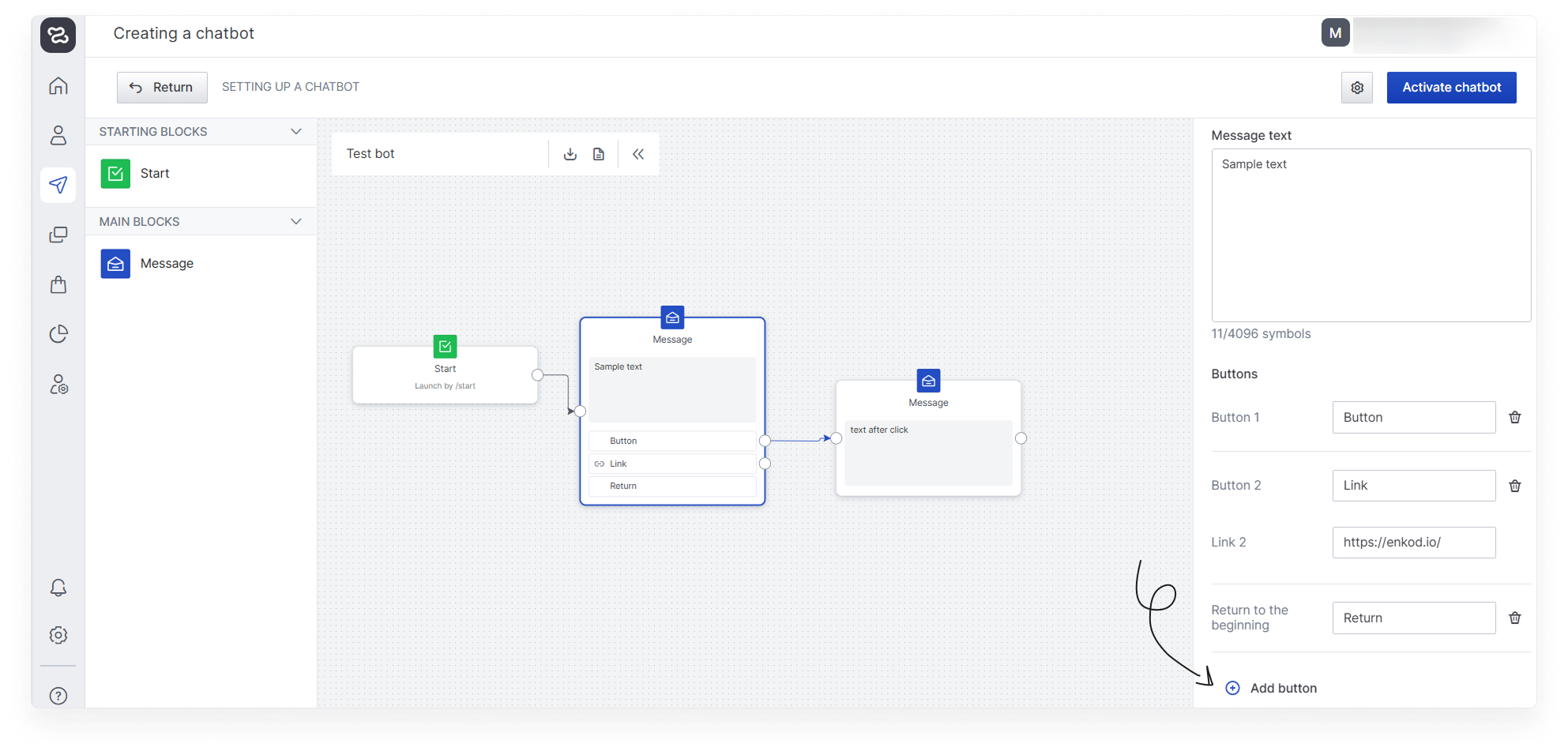The height and width of the screenshot is (755, 1568).
Task: Collapse the MAIN BLOCKS section
Action: pyautogui.click(x=296, y=222)
